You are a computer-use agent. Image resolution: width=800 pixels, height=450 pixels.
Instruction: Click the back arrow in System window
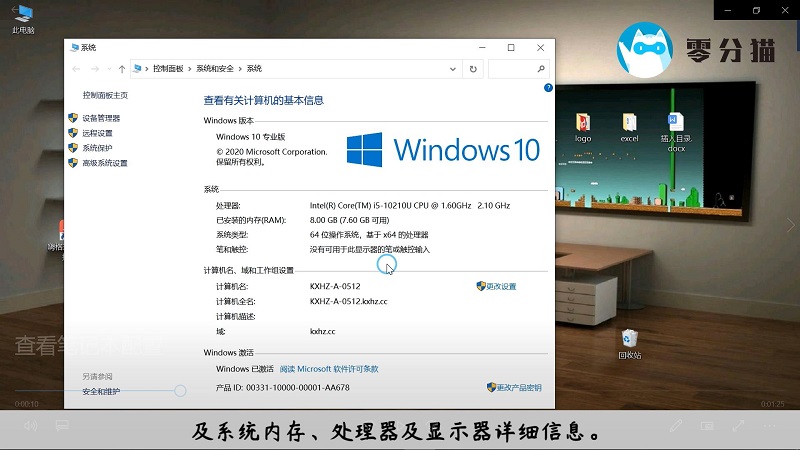tap(76, 69)
